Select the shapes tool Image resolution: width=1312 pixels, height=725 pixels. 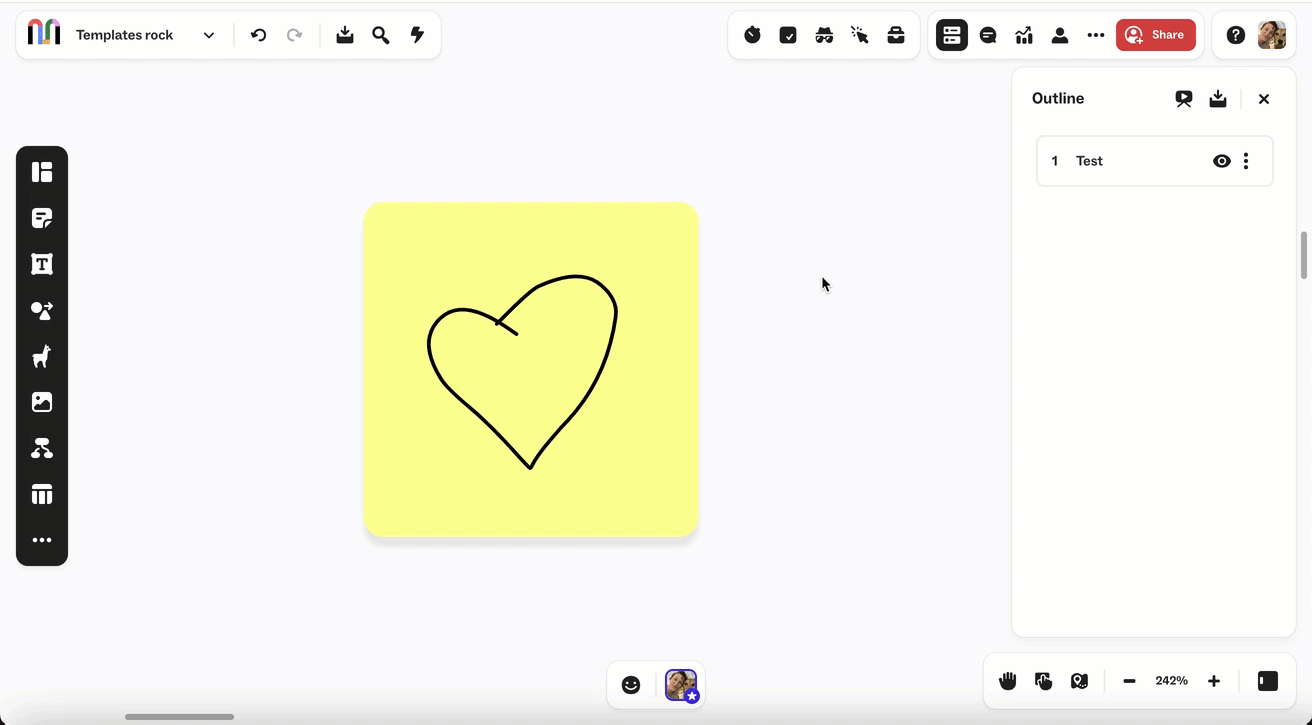pyautogui.click(x=42, y=311)
